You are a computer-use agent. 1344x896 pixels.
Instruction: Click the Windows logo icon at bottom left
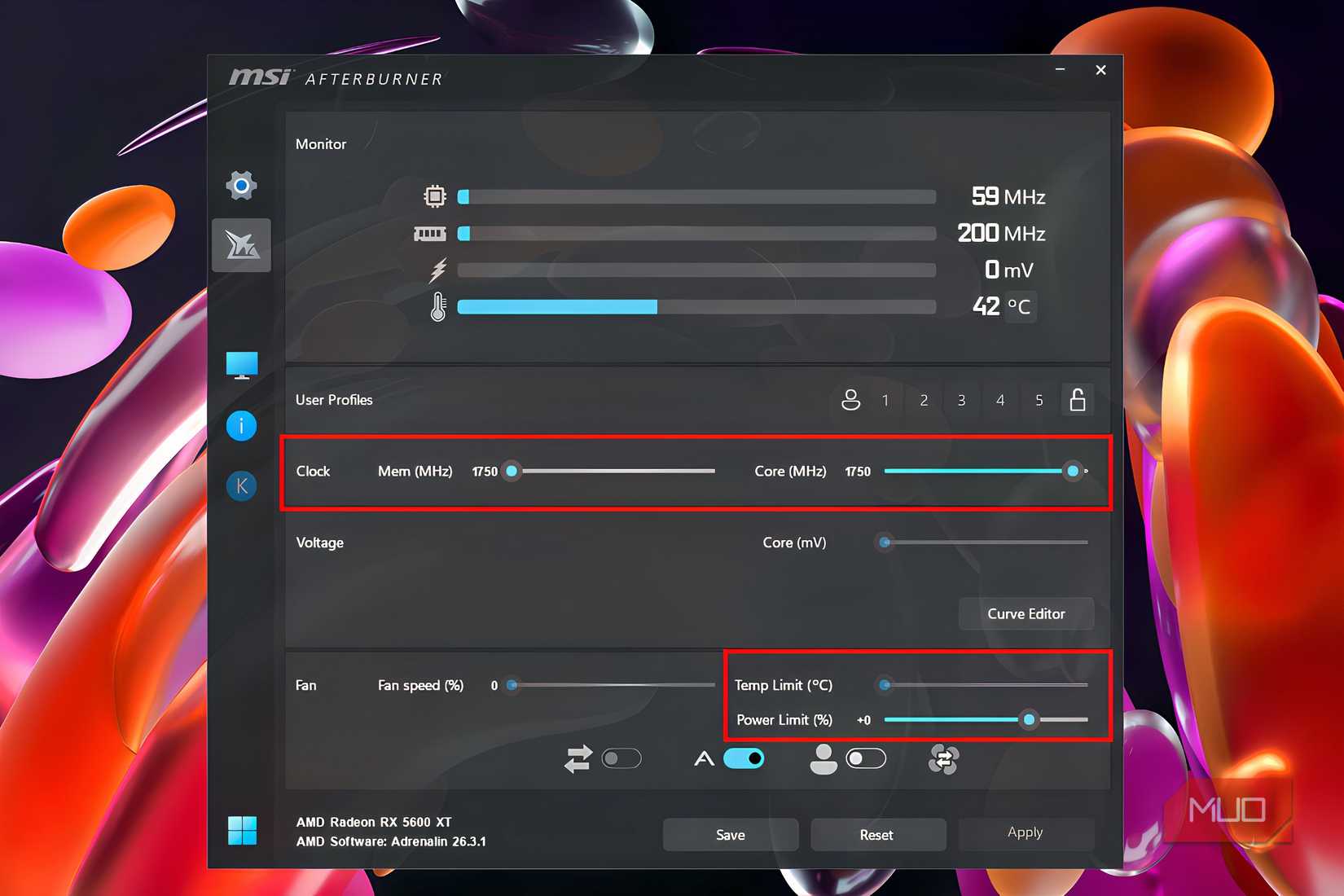pos(241,829)
